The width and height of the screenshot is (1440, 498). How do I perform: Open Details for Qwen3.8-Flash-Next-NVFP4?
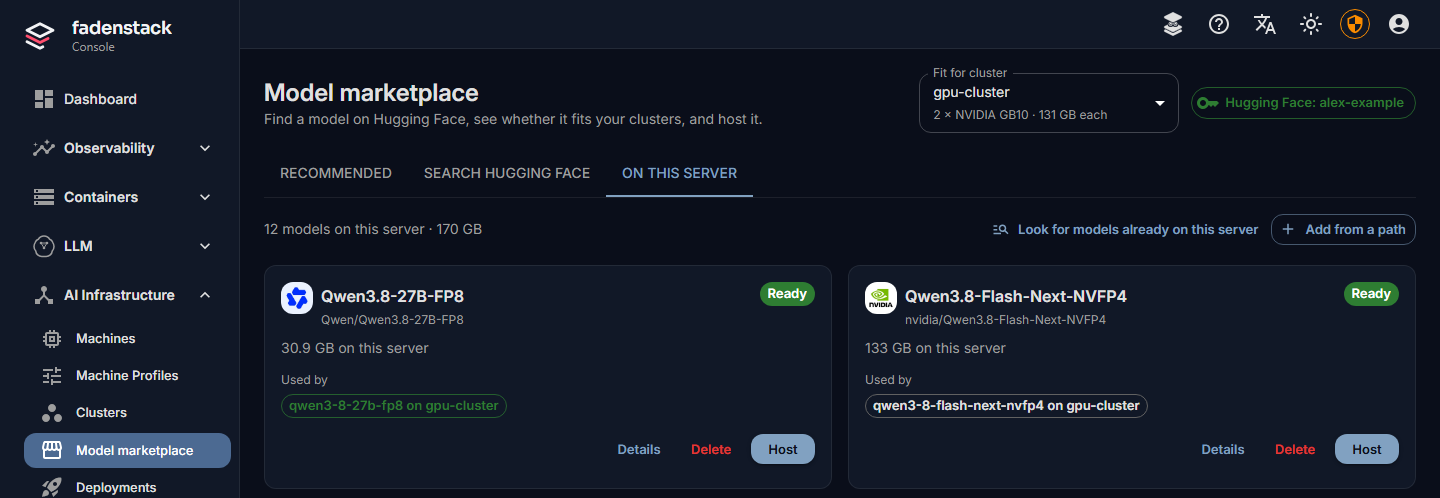click(1223, 450)
